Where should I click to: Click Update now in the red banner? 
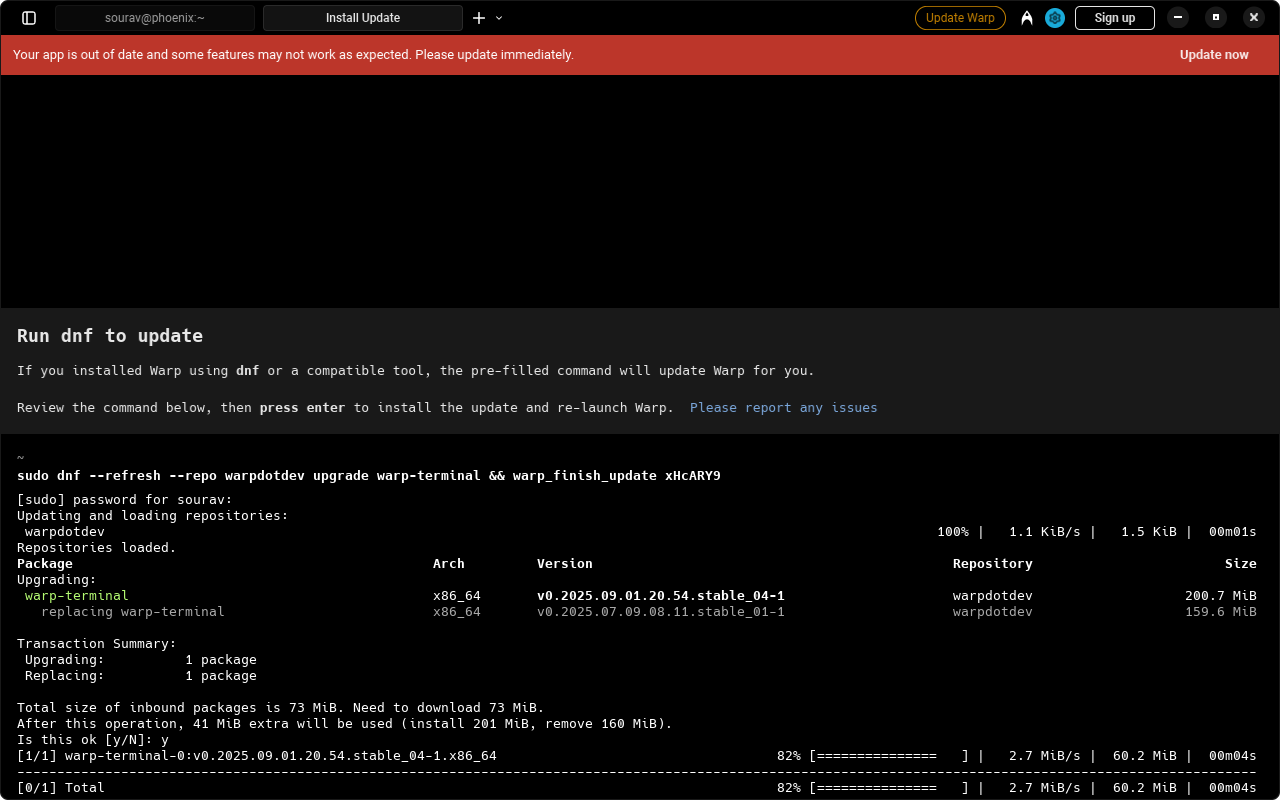(x=1213, y=54)
